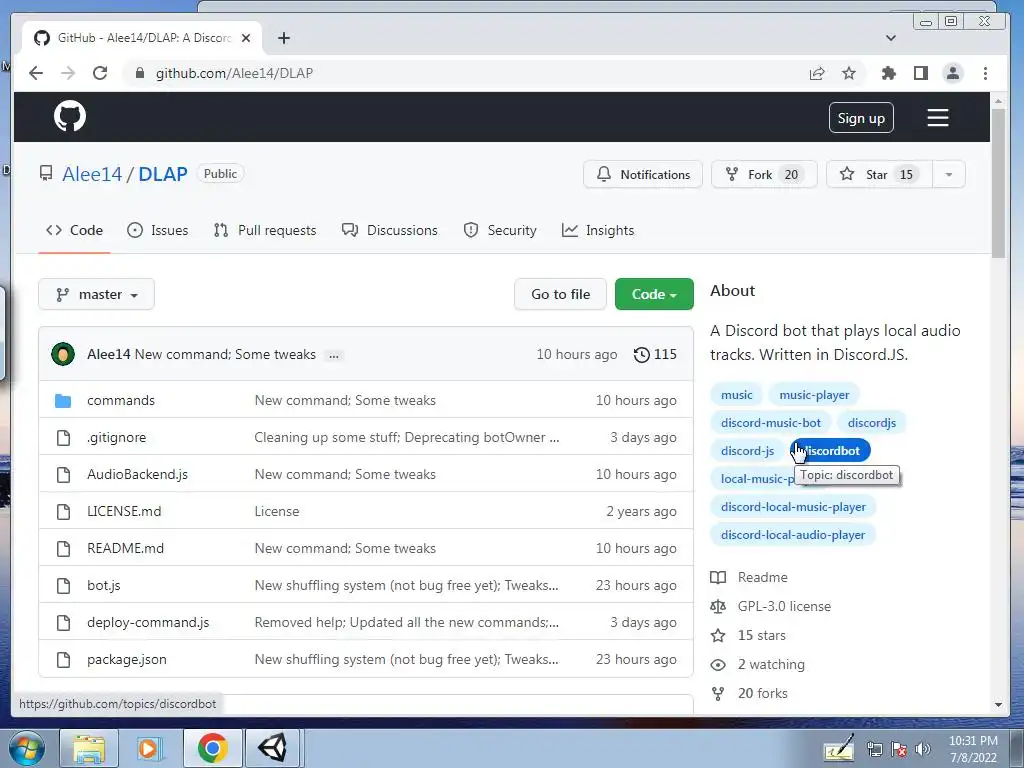Close the GitHub DLAP tab

(x=246, y=38)
